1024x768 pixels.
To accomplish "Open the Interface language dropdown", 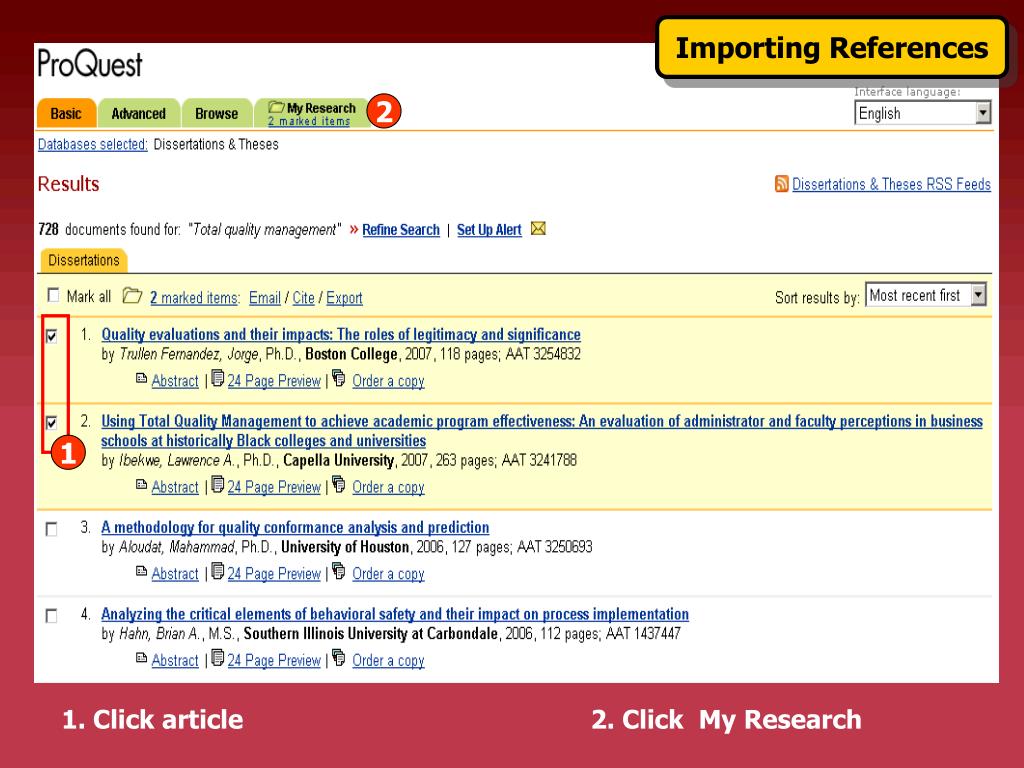I will coord(923,113).
